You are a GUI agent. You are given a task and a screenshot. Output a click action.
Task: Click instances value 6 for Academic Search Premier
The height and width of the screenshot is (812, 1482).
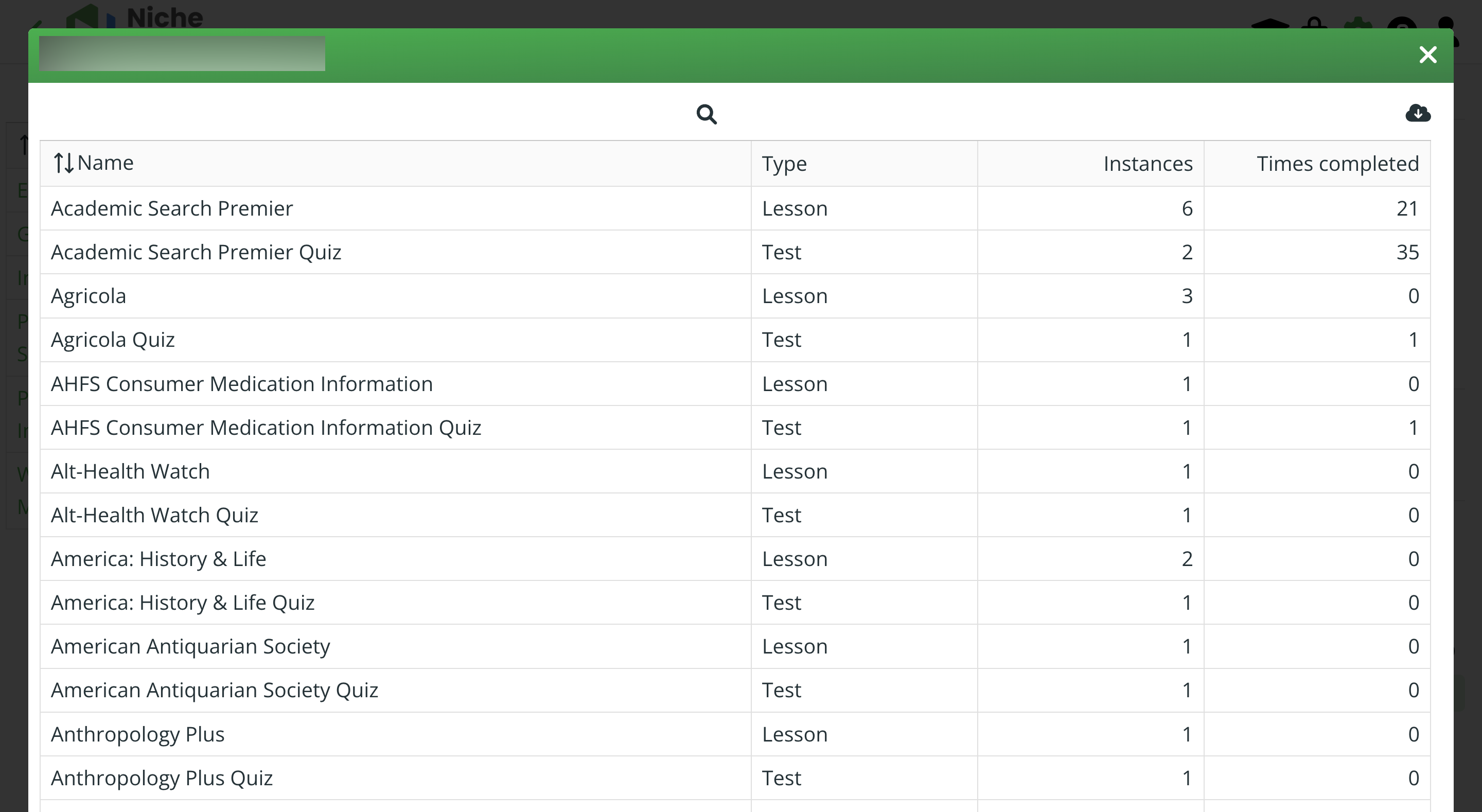click(x=1187, y=208)
